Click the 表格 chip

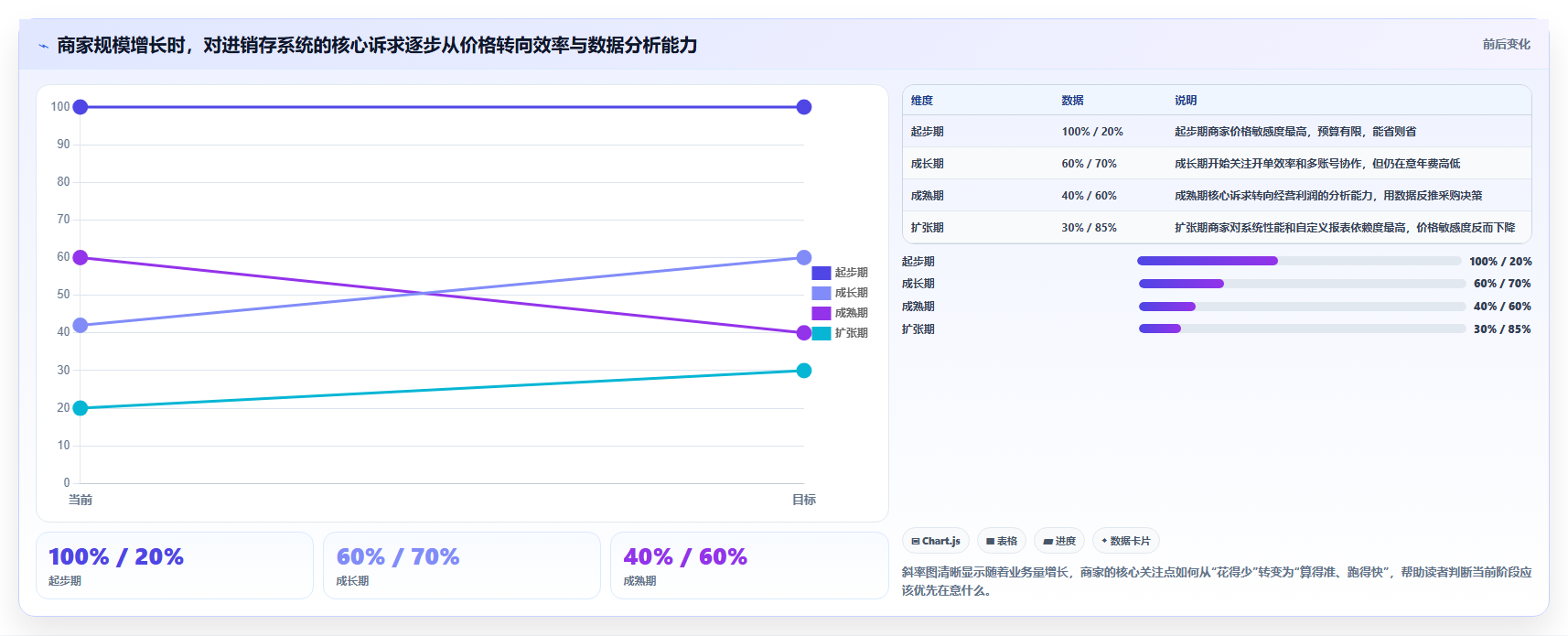click(1002, 541)
